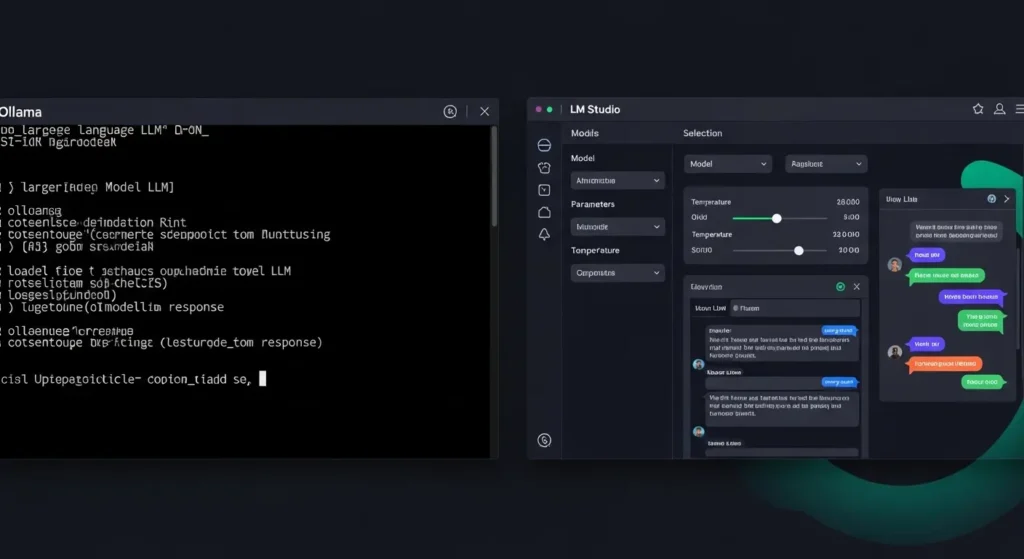Click the terminal line ending with 'Model LLM]'
The height and width of the screenshot is (559, 1024).
[88, 187]
